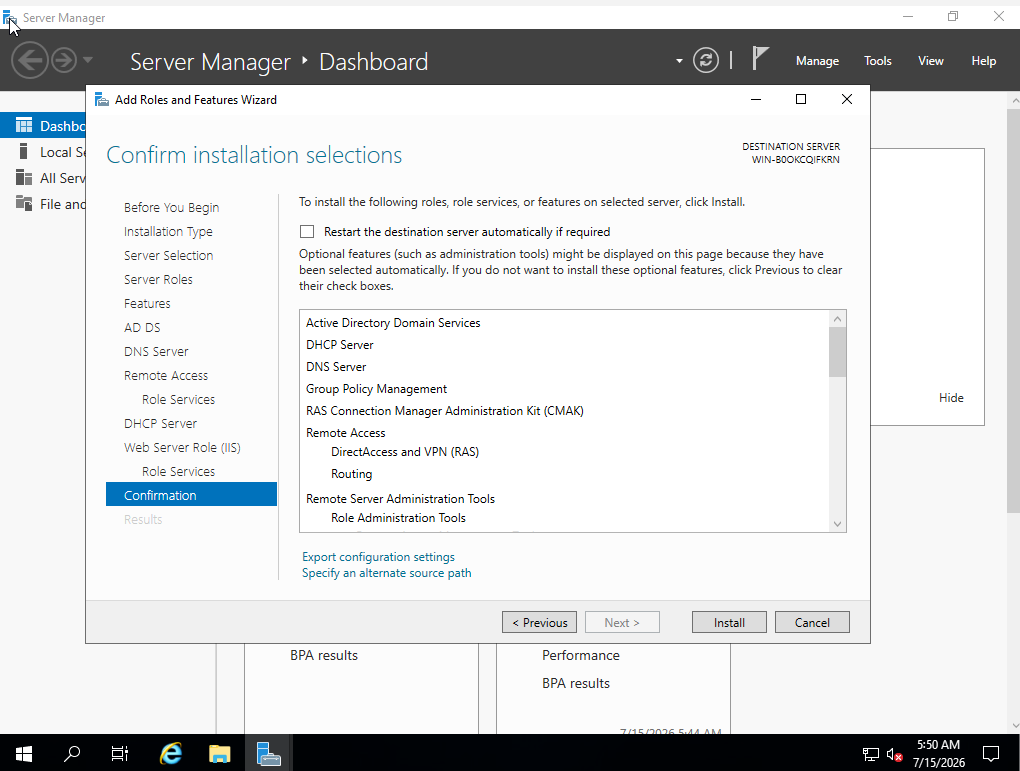Click the Server Manager forward arrow
The height and width of the screenshot is (771, 1020).
[x=64, y=61]
